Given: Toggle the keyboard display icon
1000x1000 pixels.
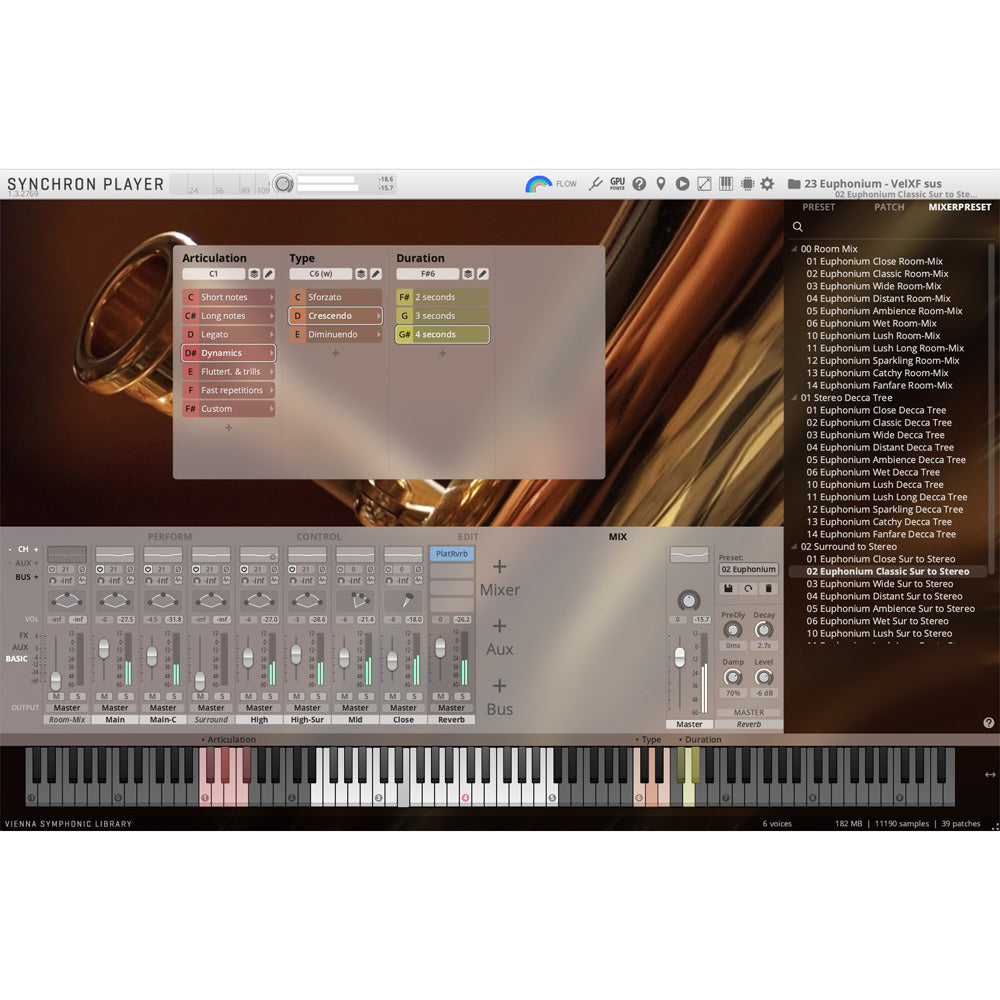Looking at the screenshot, I should pos(726,184).
